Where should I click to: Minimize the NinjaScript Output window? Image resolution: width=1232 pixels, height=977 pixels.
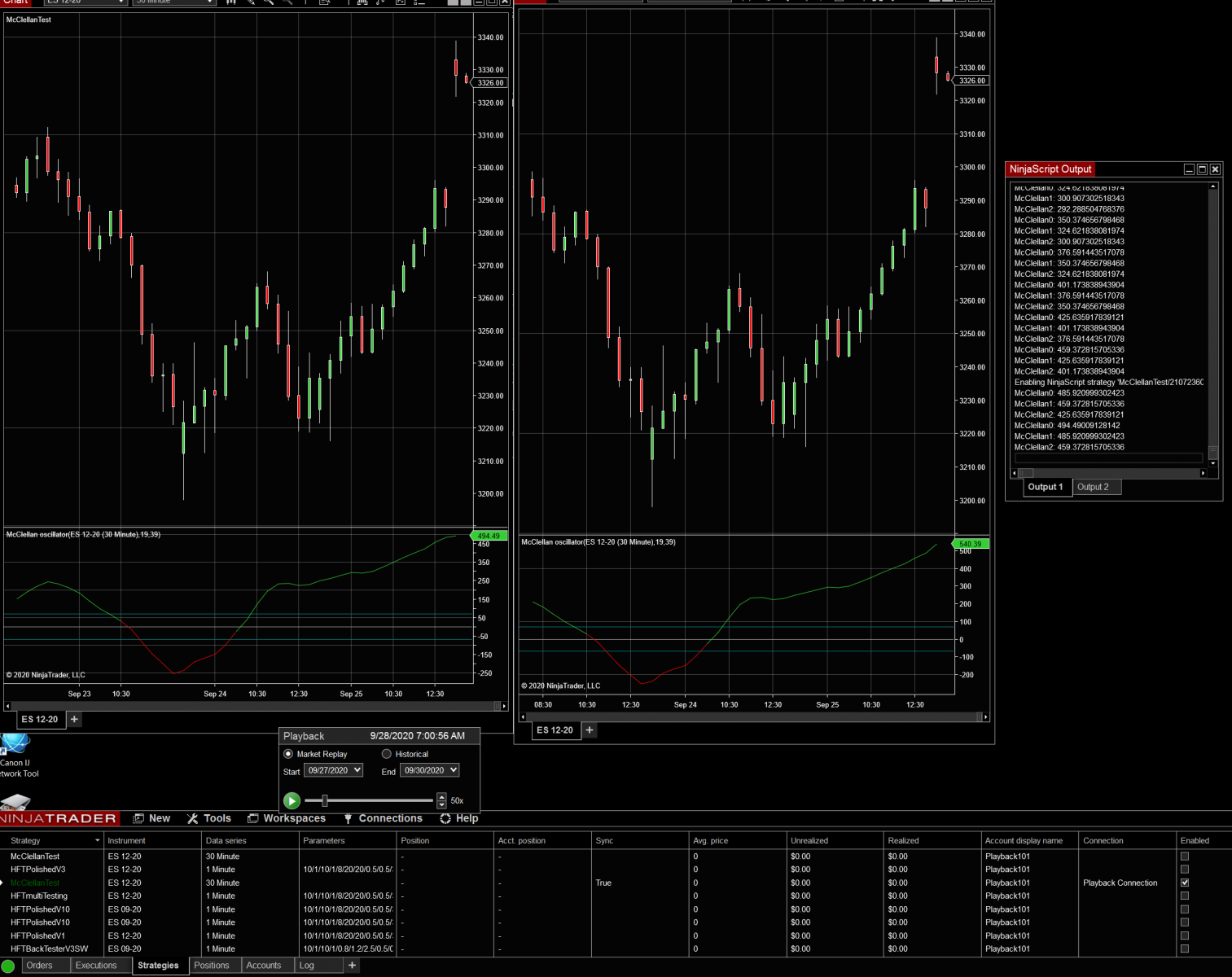[x=1189, y=169]
